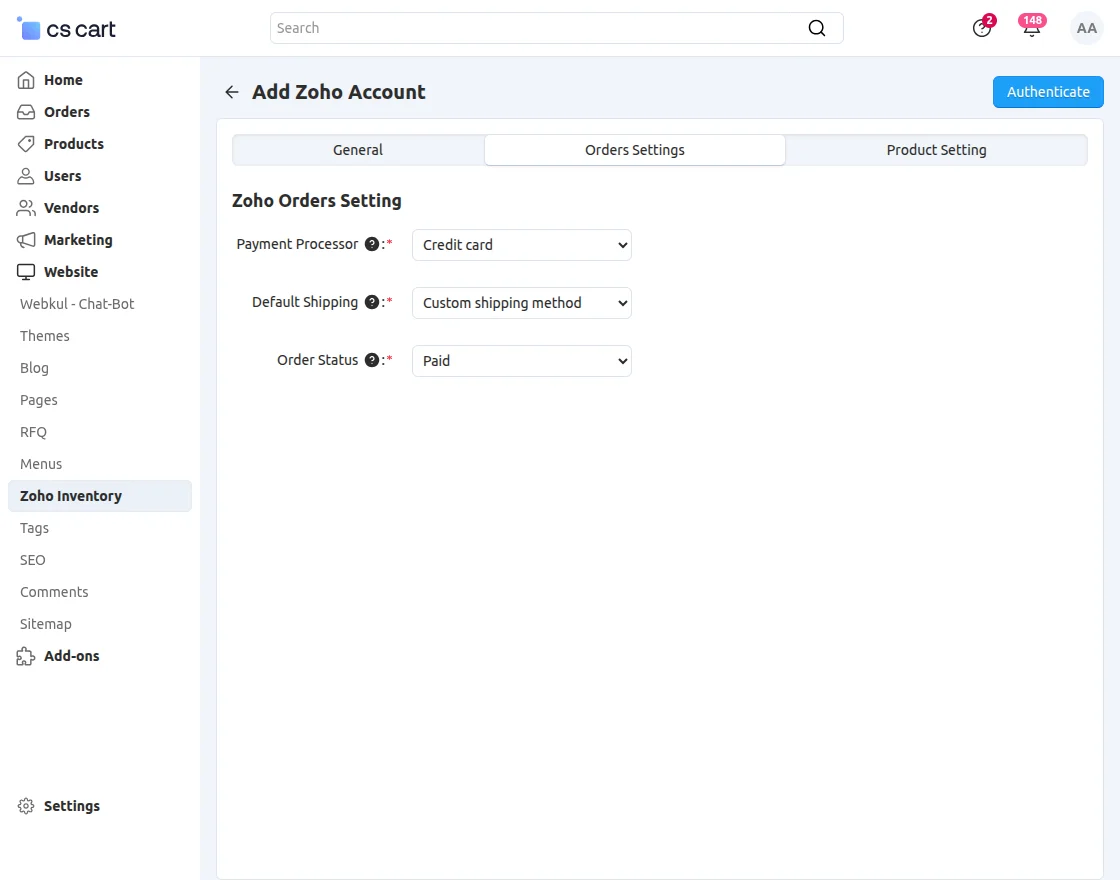Select the Website icon in sidebar
The width and height of the screenshot is (1120, 880).
pos(27,272)
